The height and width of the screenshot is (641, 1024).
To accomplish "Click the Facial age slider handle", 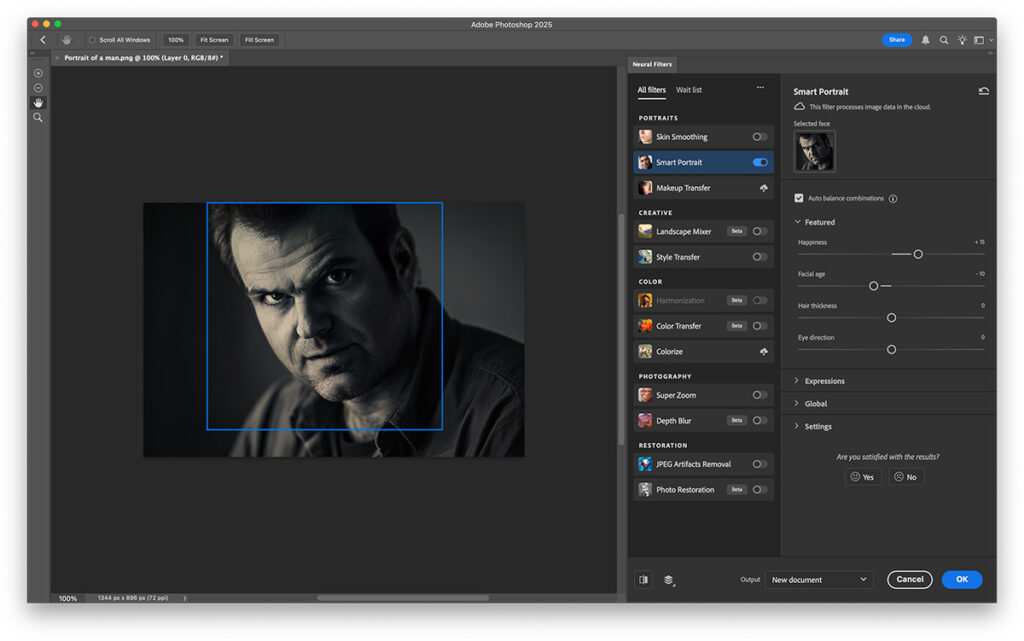I will pos(874,286).
